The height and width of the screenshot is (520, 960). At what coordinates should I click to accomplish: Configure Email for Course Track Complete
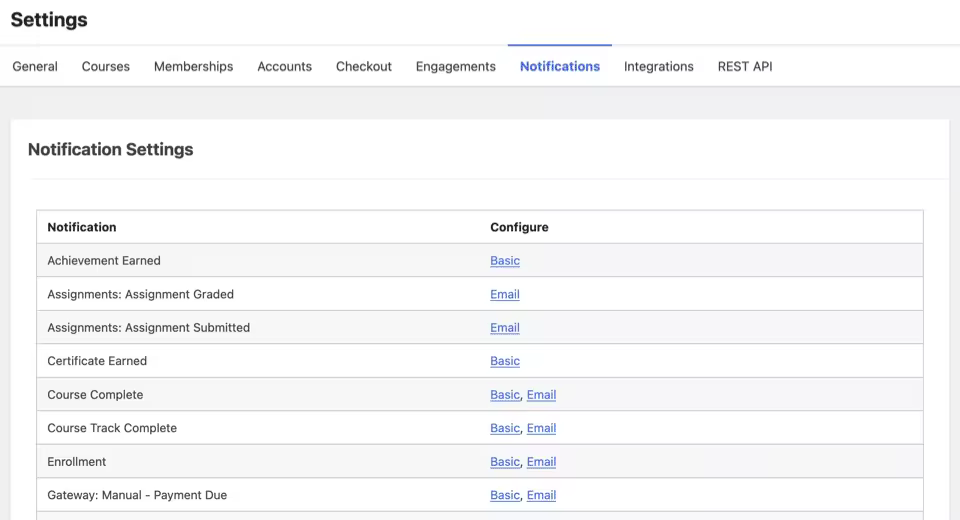click(x=541, y=428)
